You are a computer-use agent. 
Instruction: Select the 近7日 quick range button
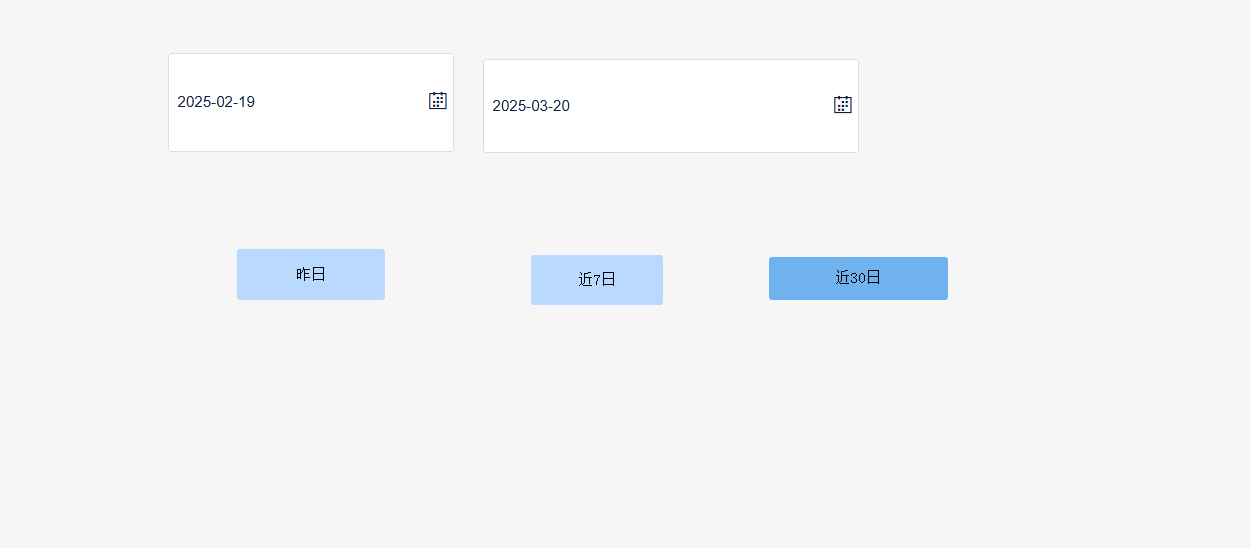click(597, 280)
